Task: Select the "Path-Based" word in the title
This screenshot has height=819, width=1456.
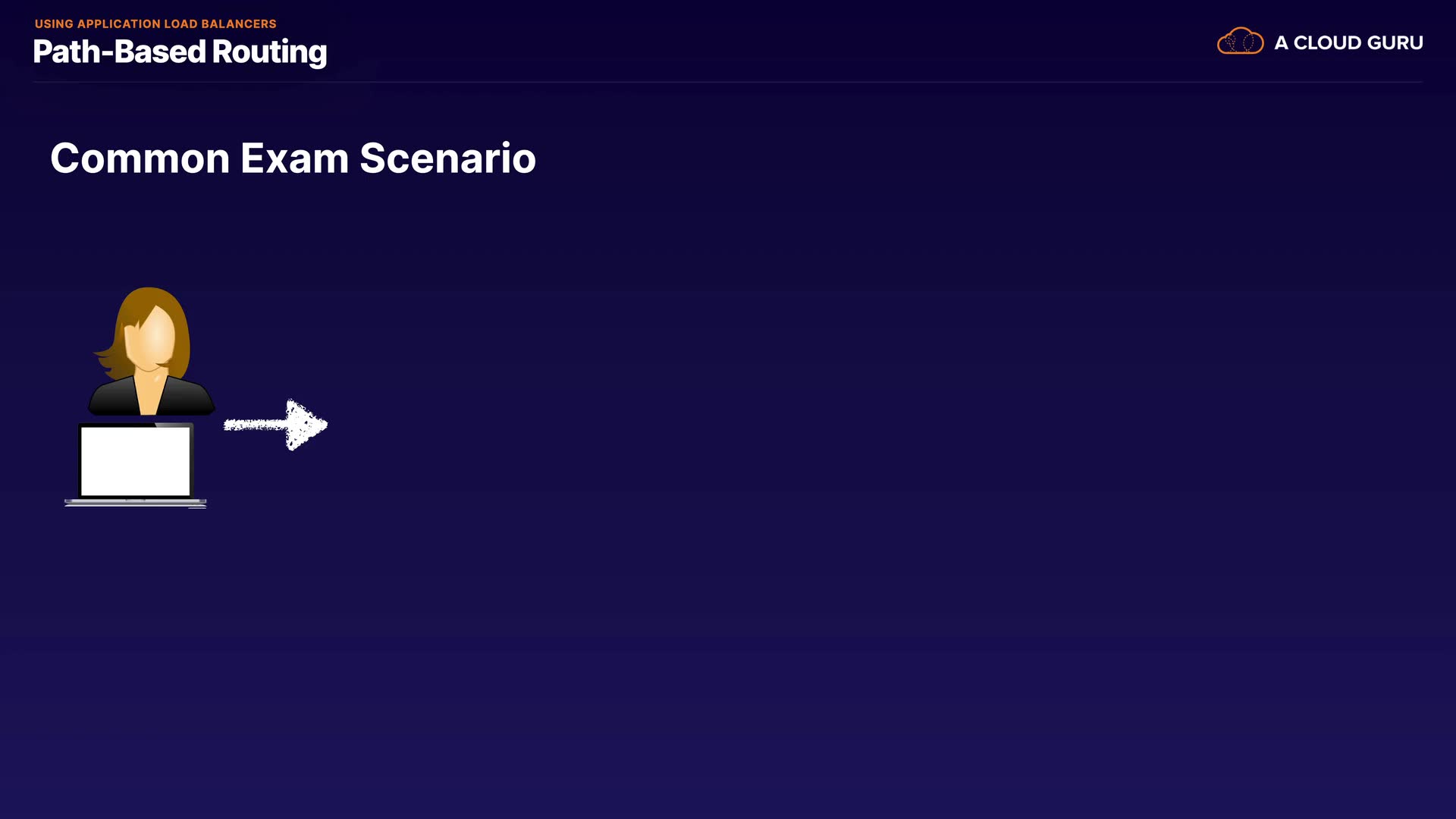Action: point(119,52)
